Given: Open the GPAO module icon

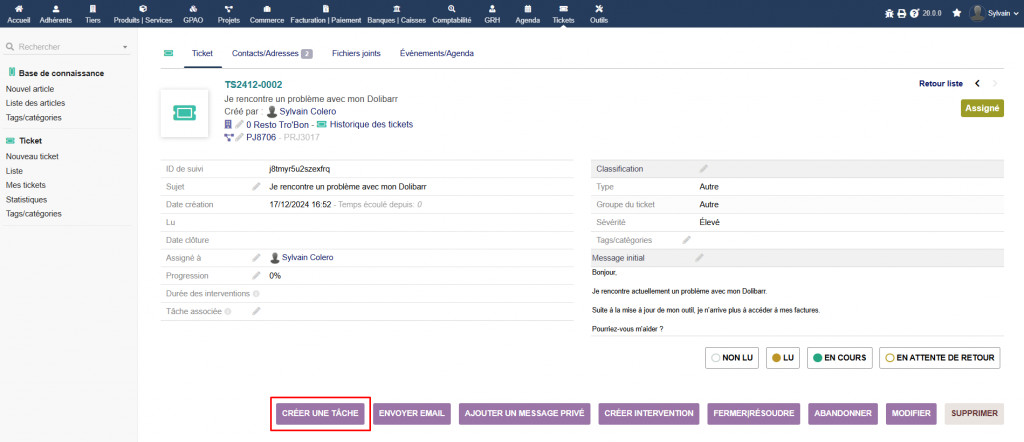Looking at the screenshot, I should [193, 13].
